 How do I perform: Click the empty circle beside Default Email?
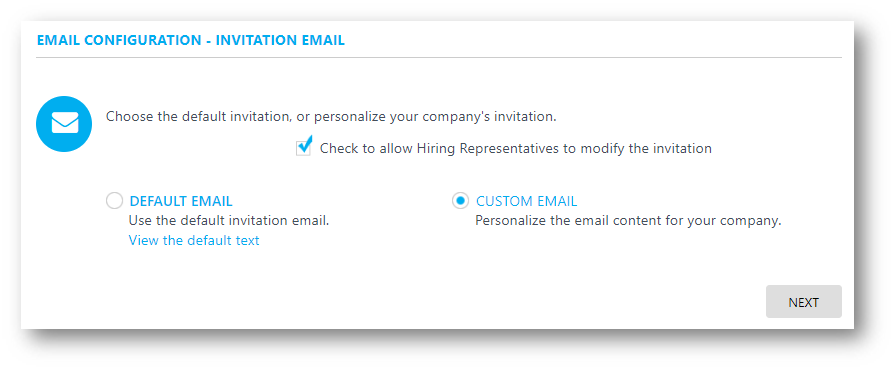click(114, 201)
